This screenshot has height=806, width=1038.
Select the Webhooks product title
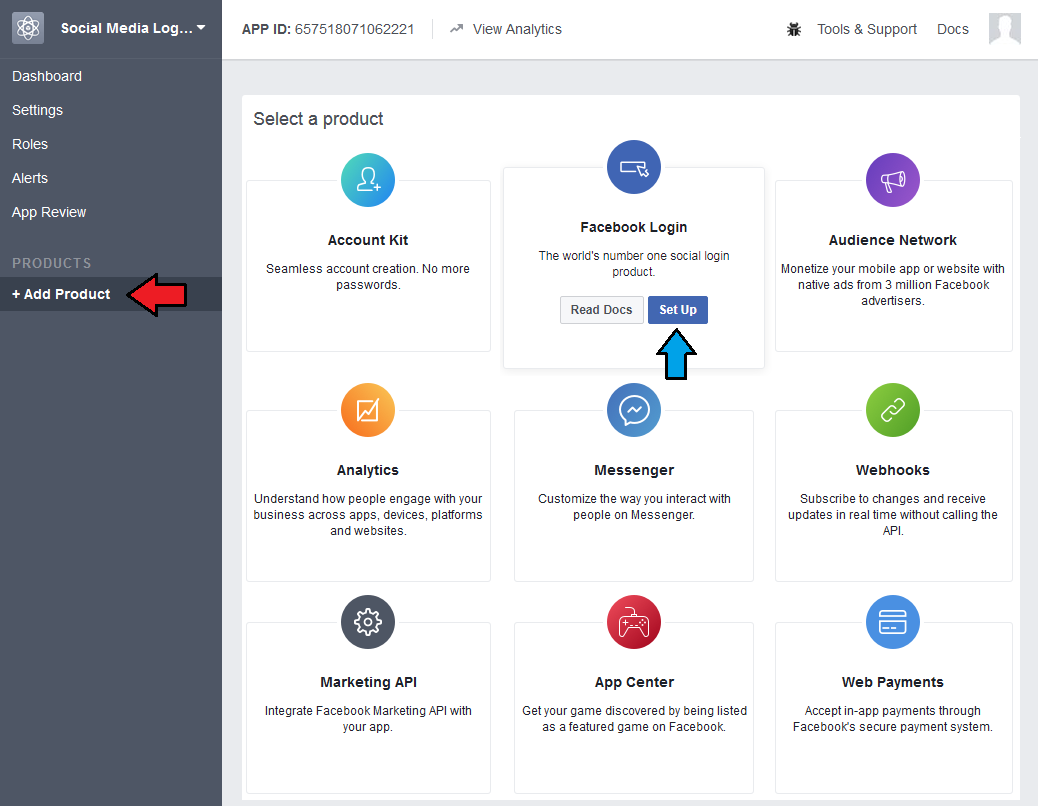point(892,470)
